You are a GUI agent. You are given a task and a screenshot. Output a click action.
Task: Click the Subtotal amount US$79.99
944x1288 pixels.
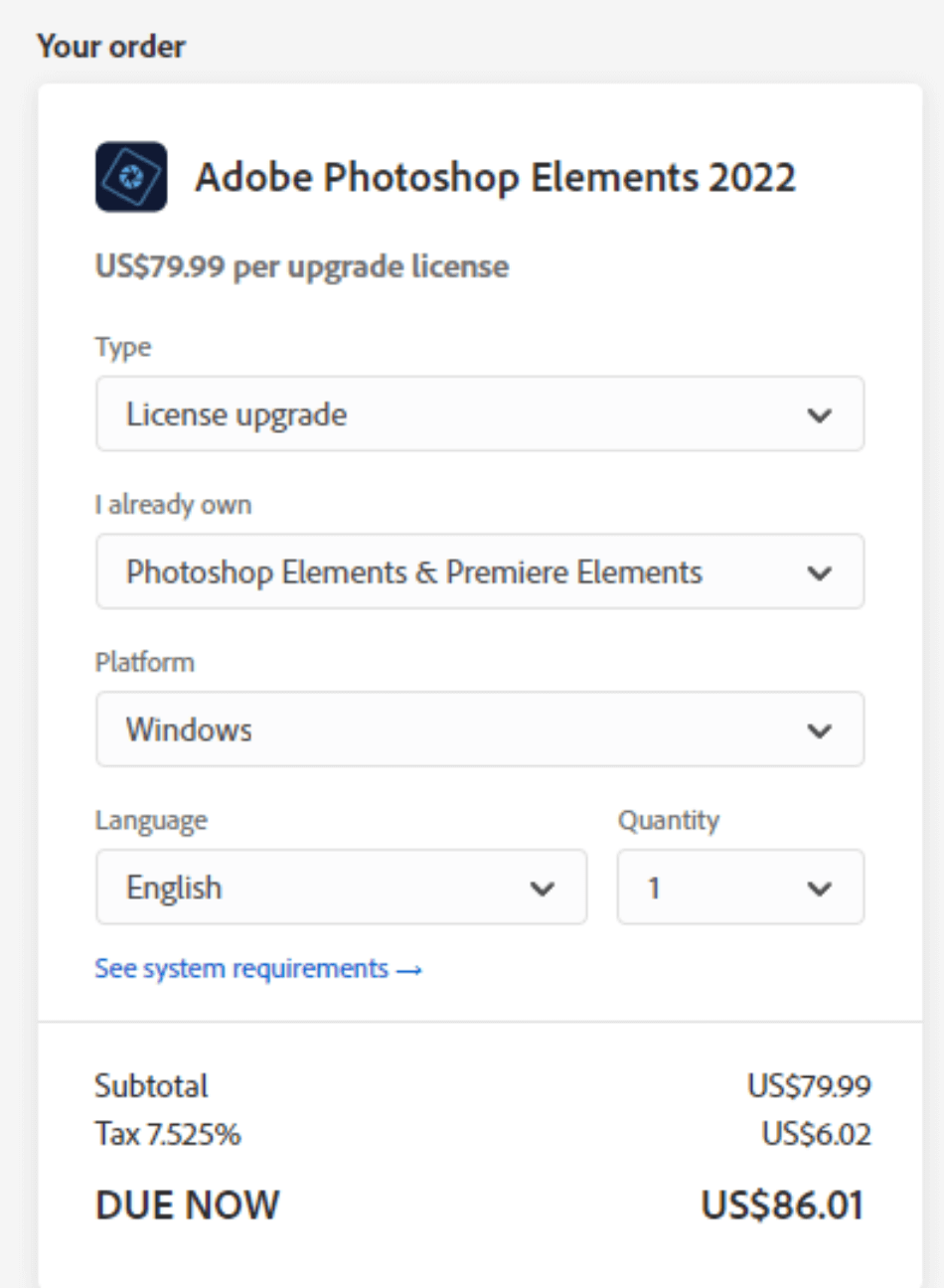(812, 1085)
